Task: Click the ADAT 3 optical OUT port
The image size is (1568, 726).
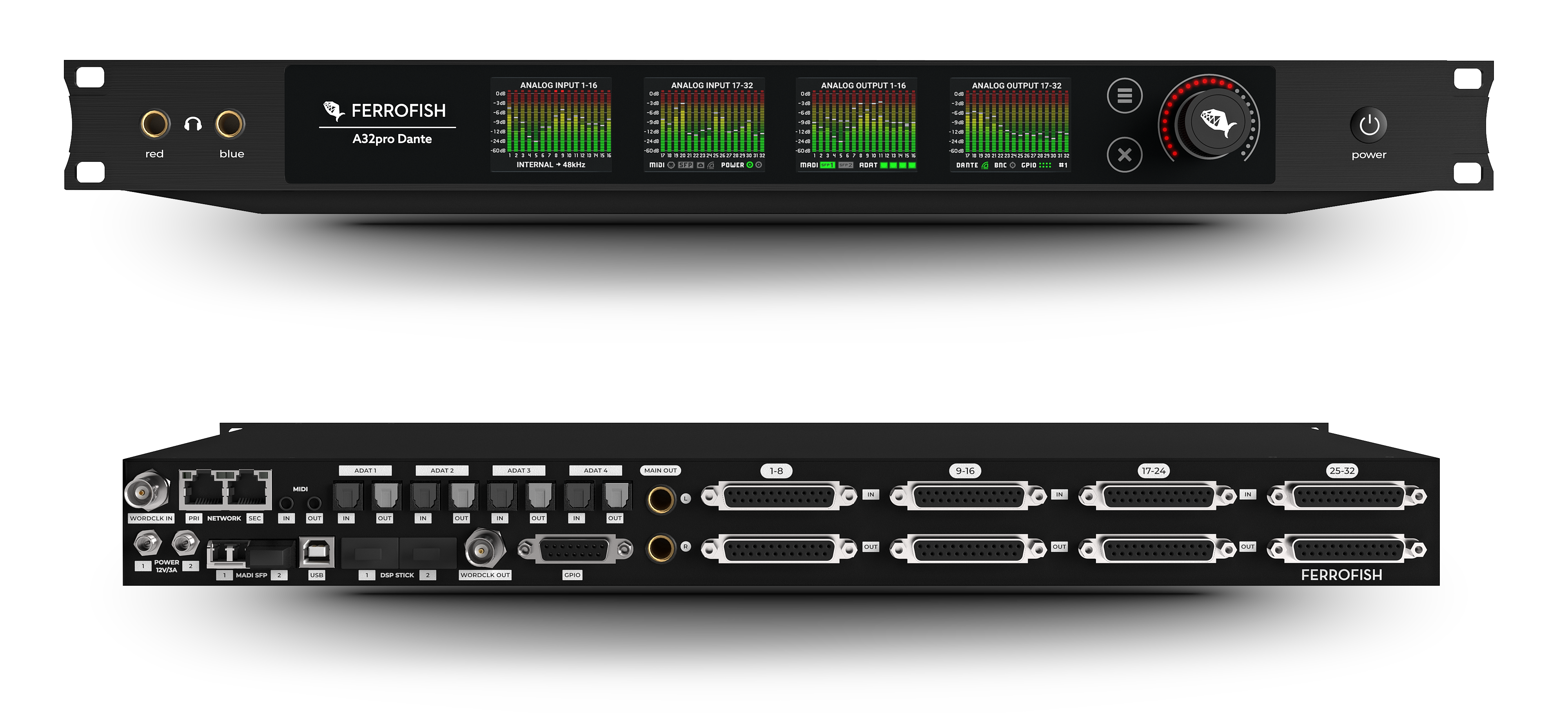Action: [539, 496]
